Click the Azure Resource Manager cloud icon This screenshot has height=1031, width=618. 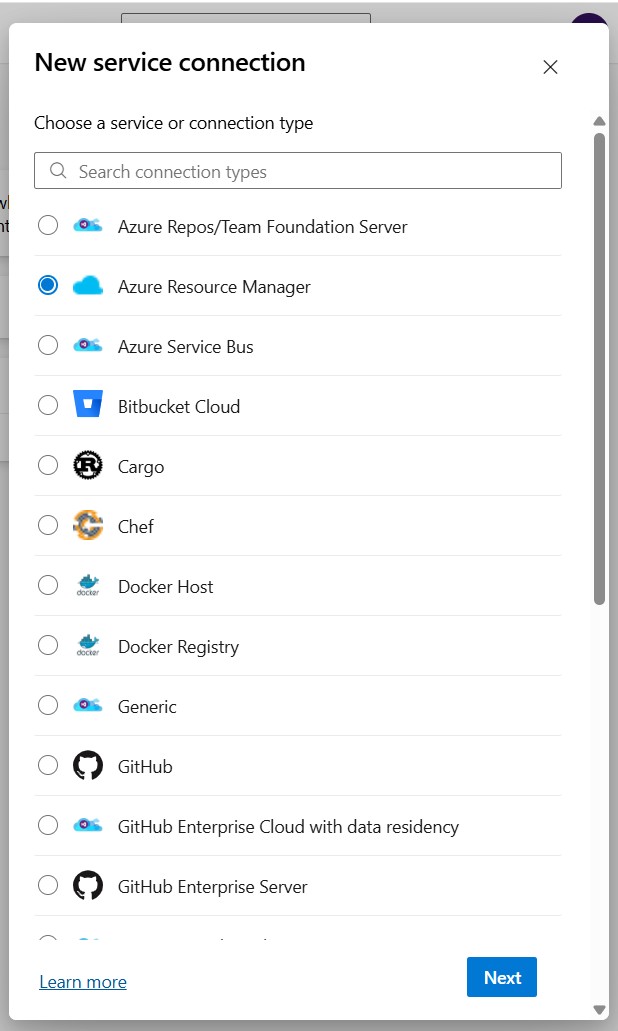coord(89,285)
